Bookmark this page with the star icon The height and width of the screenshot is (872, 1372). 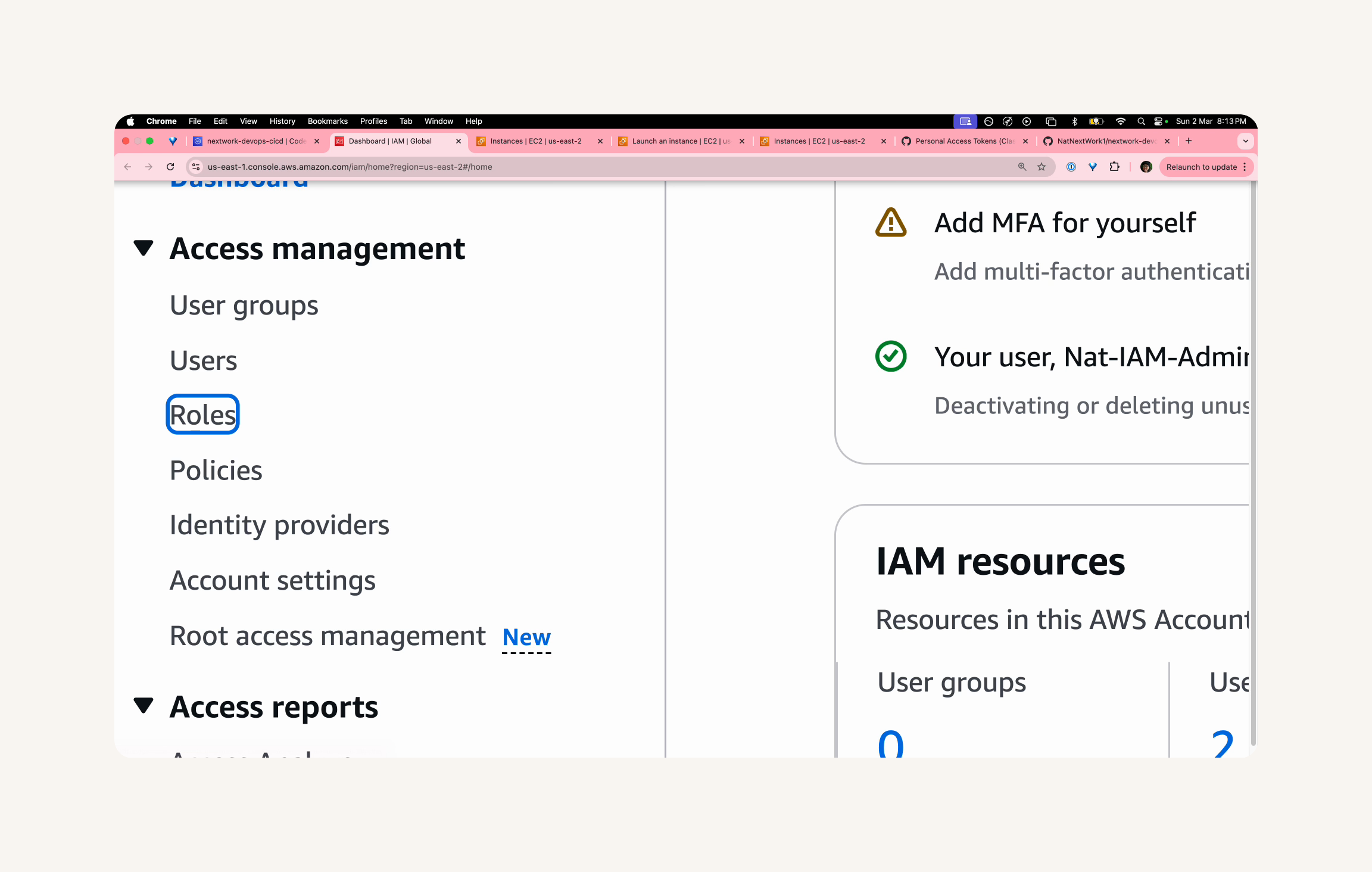[x=1042, y=167]
